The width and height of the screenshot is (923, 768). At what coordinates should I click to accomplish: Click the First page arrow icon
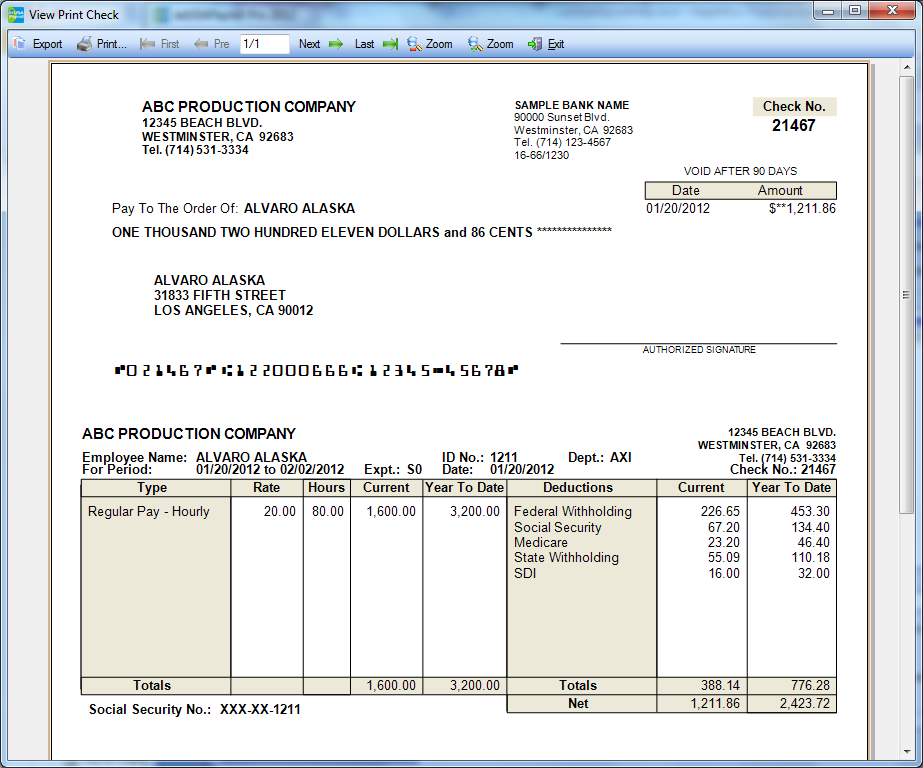(x=148, y=44)
